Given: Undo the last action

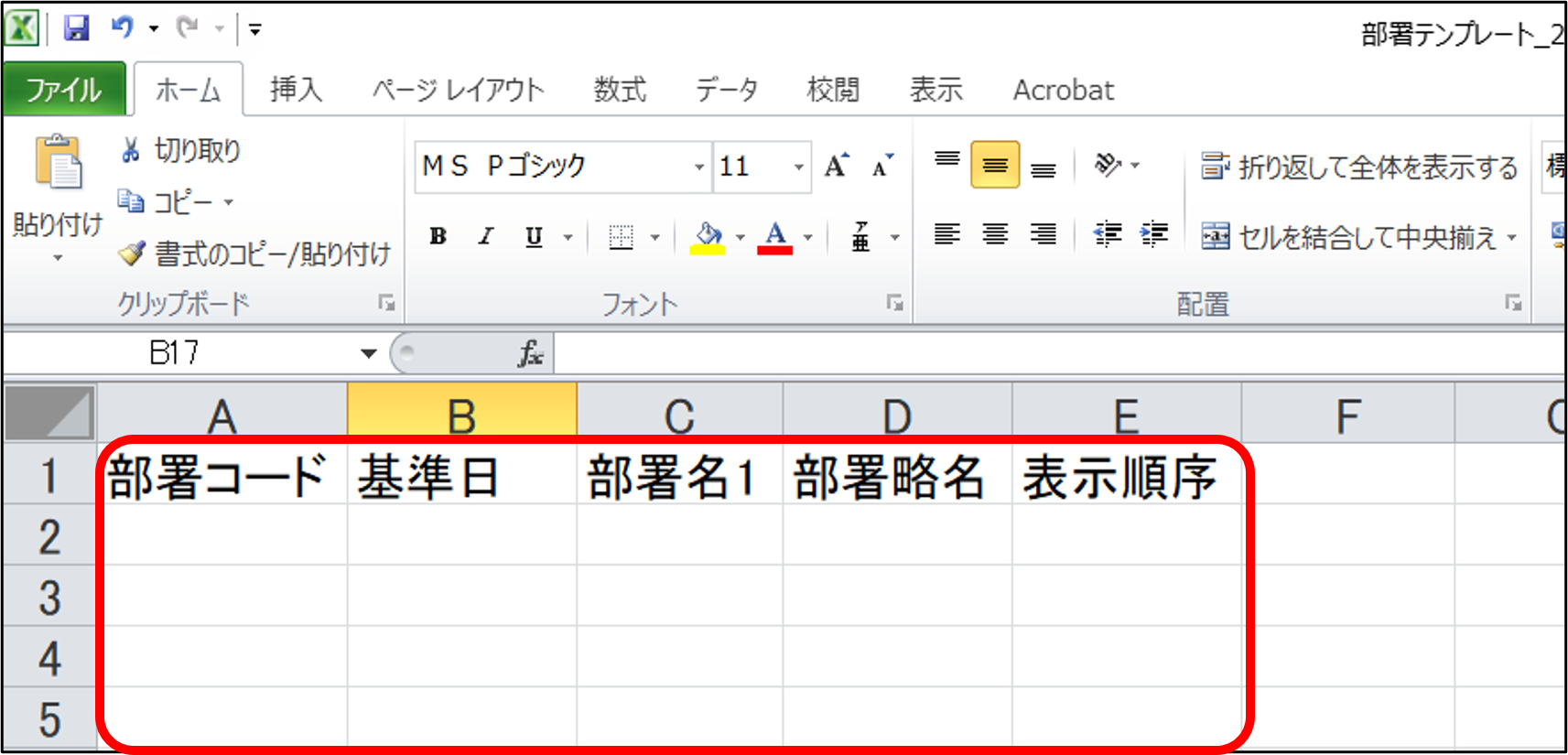Looking at the screenshot, I should (x=123, y=27).
